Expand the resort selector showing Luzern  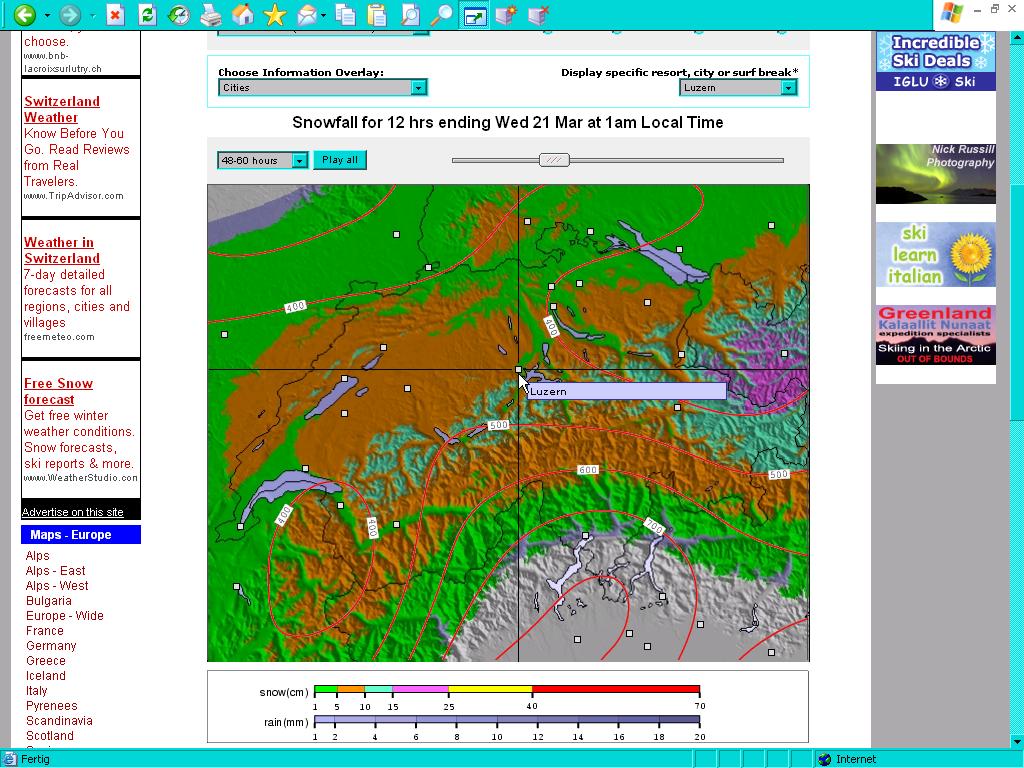tap(738, 88)
